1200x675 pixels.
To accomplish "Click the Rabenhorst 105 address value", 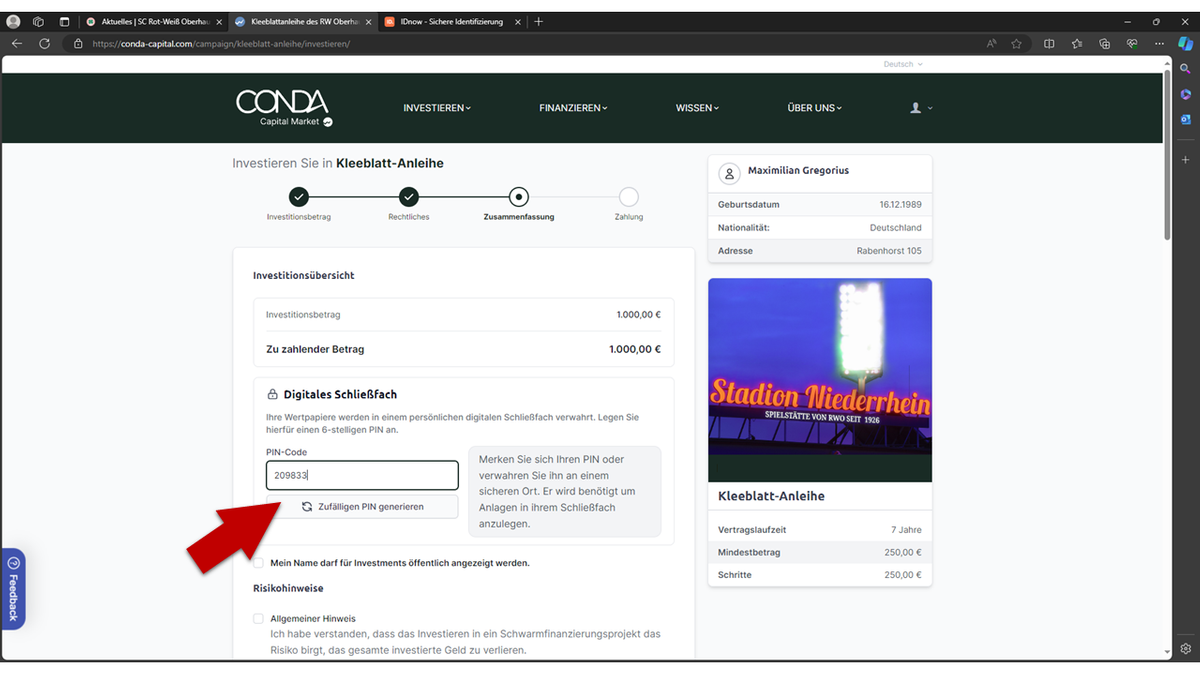I will point(889,251).
